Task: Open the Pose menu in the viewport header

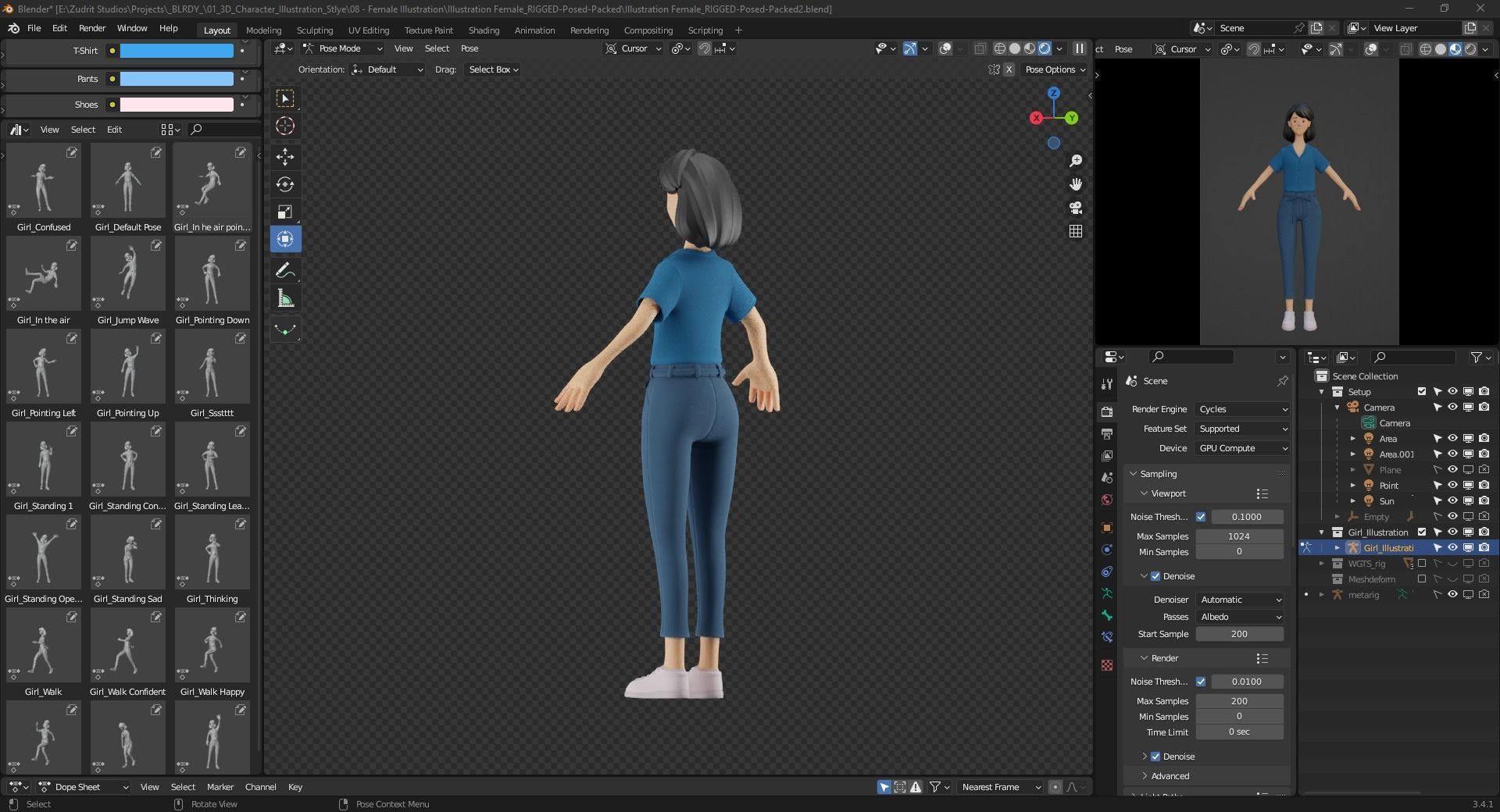Action: [470, 48]
